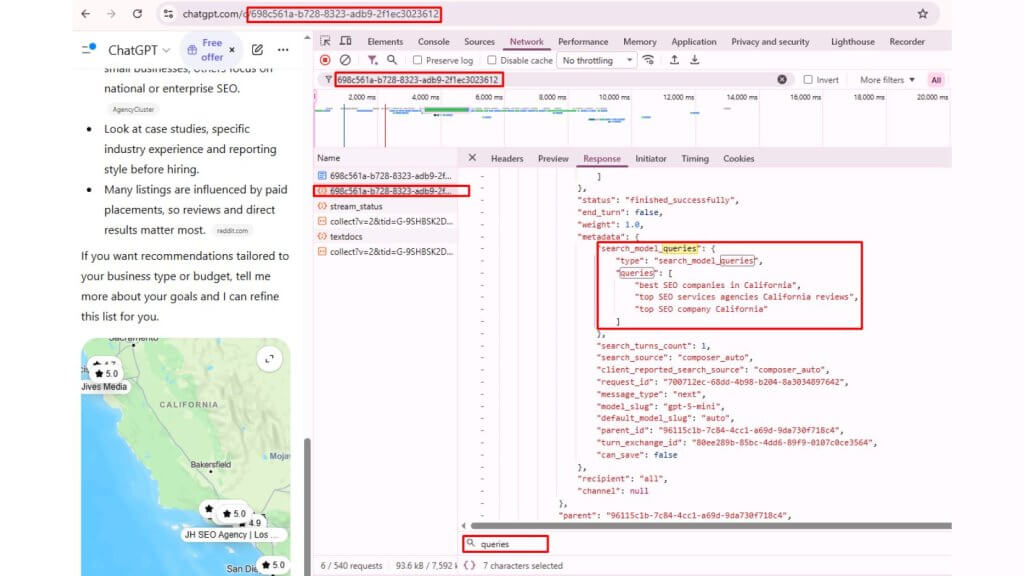Open the Initiator tab
The image size is (1024, 576).
click(x=651, y=159)
